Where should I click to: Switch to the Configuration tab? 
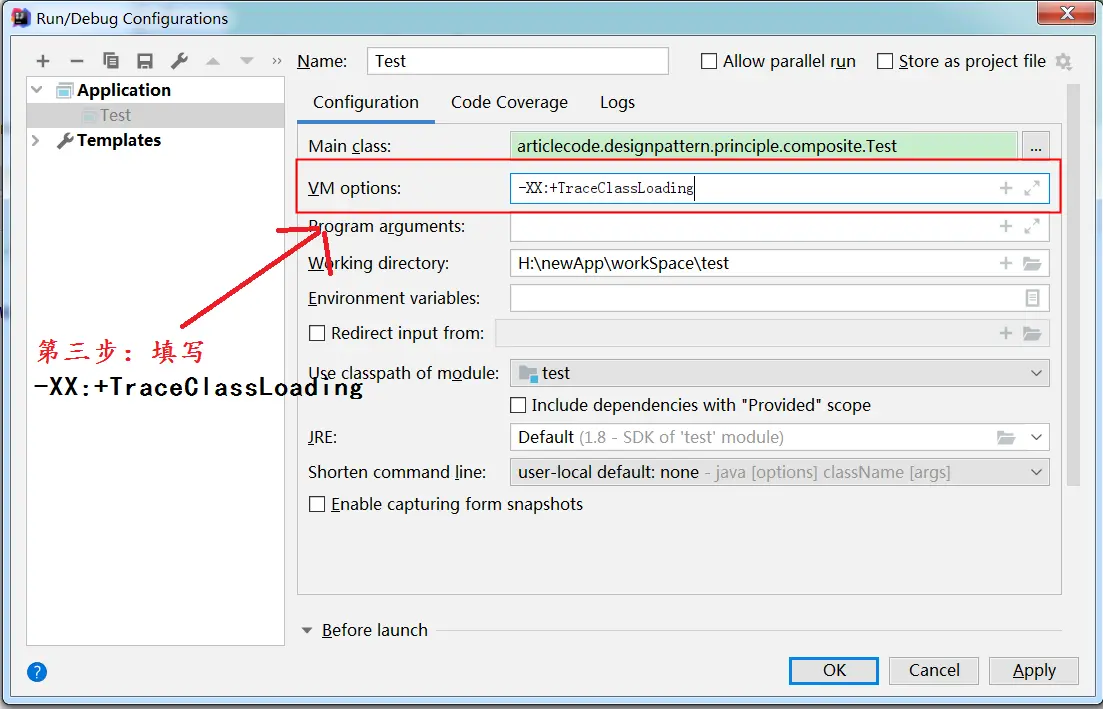(366, 103)
